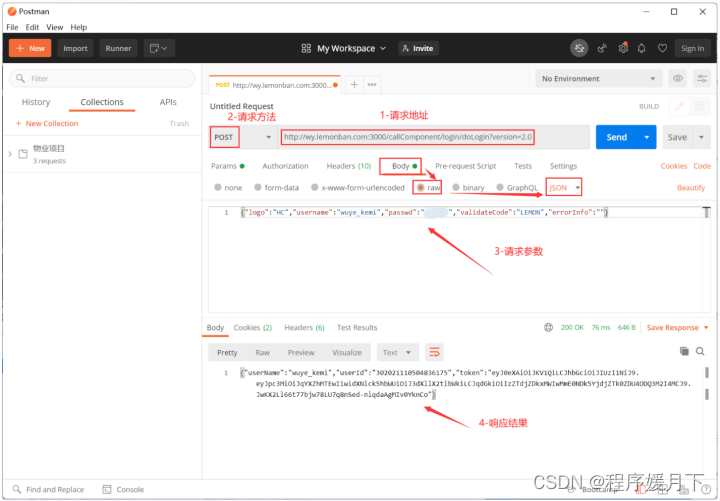This screenshot has width=720, height=501.
Task: Switch to the APIs sidebar tab
Action: [168, 102]
